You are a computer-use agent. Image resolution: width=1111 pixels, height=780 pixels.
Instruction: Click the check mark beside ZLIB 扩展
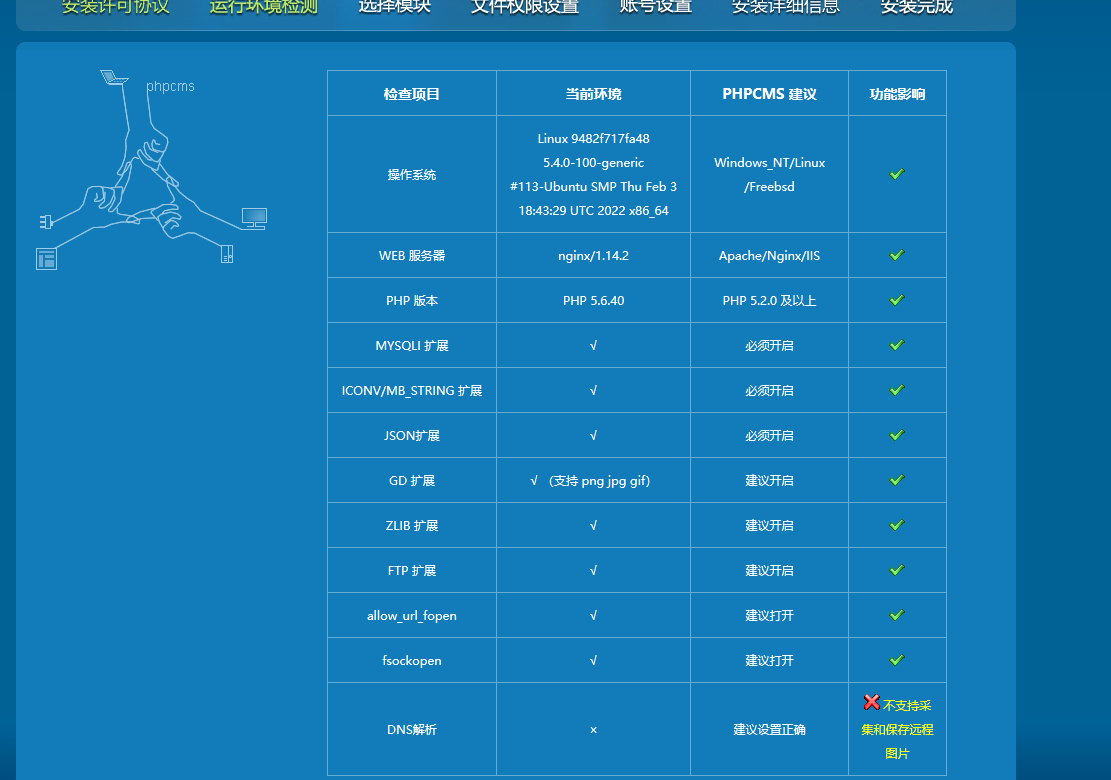point(897,524)
